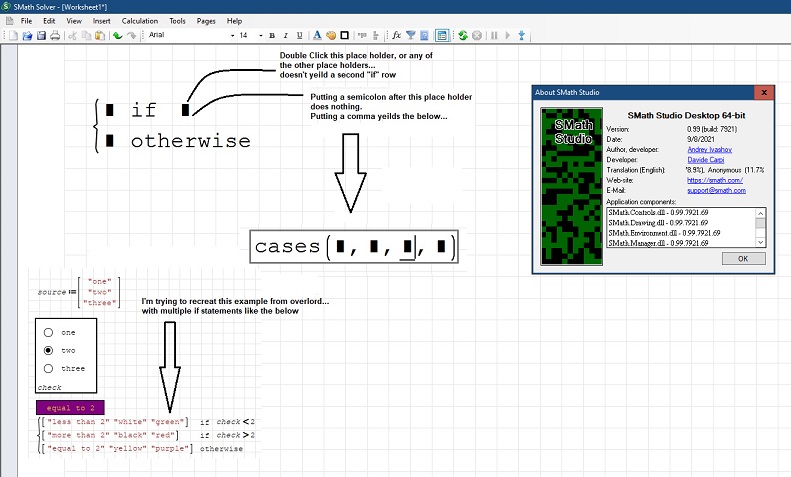Select the "three" radio button
Image resolution: width=791 pixels, height=477 pixels.
coord(47,369)
